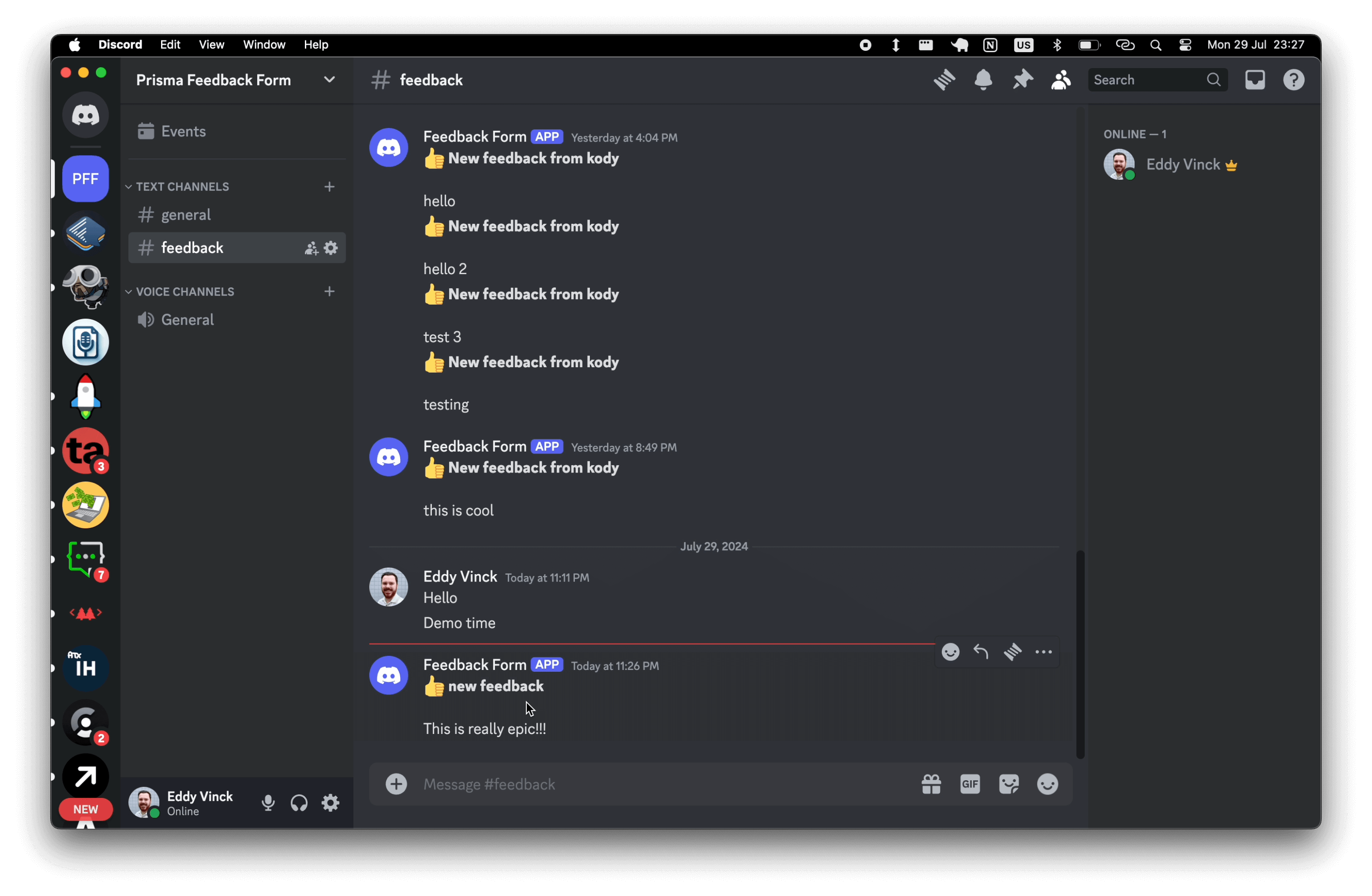Image resolution: width=1372 pixels, height=896 pixels.
Task: Mute microphone in user panel
Action: (268, 802)
